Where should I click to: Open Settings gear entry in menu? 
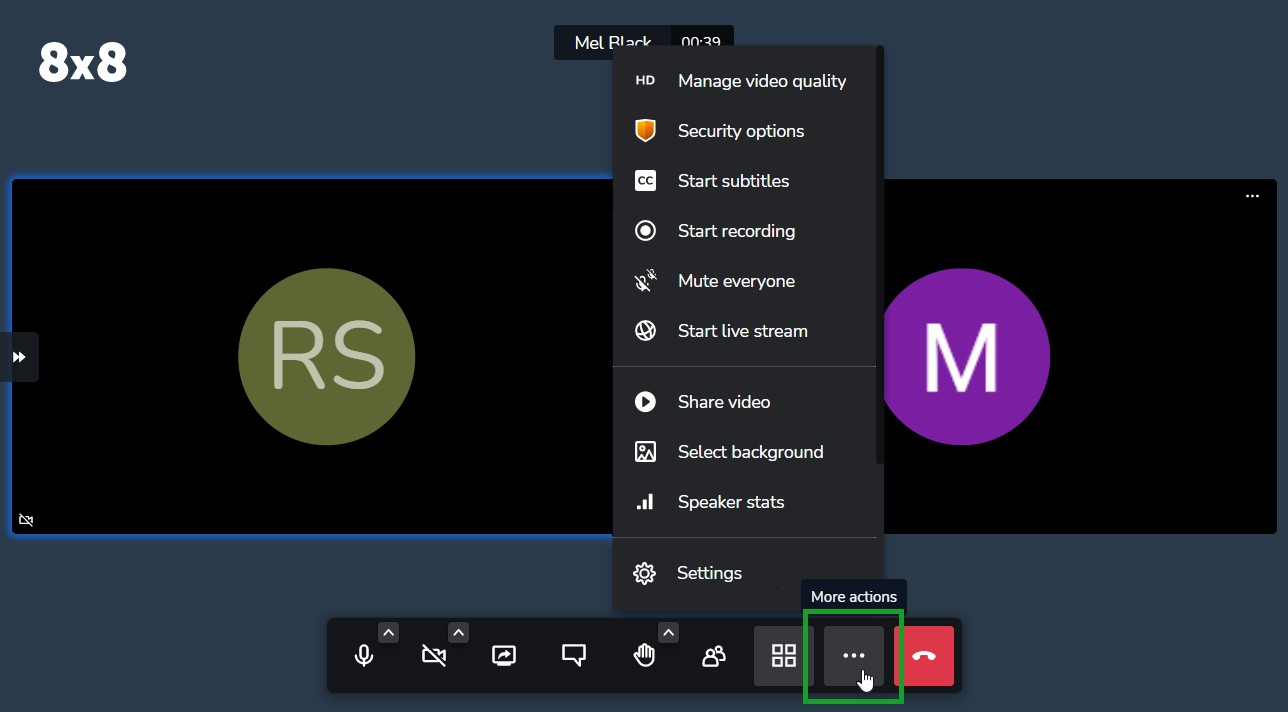pos(745,573)
